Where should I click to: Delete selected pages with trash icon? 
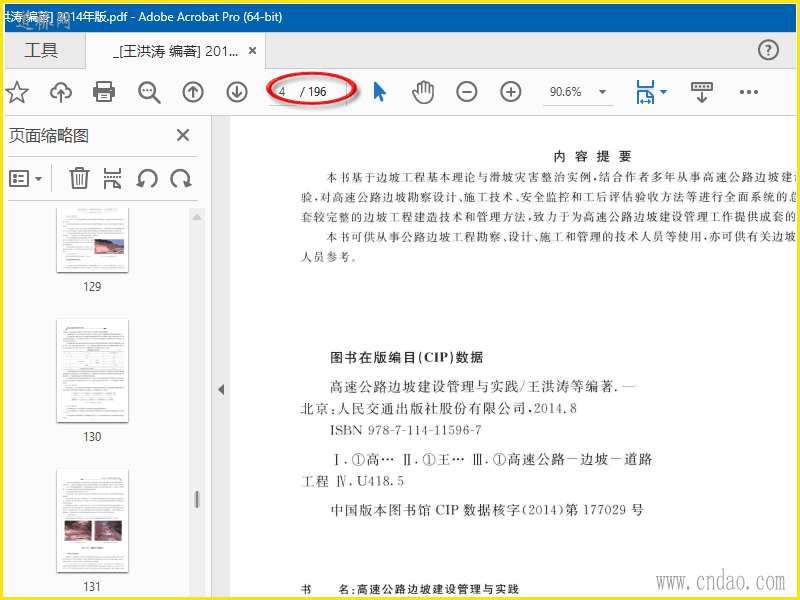(79, 179)
